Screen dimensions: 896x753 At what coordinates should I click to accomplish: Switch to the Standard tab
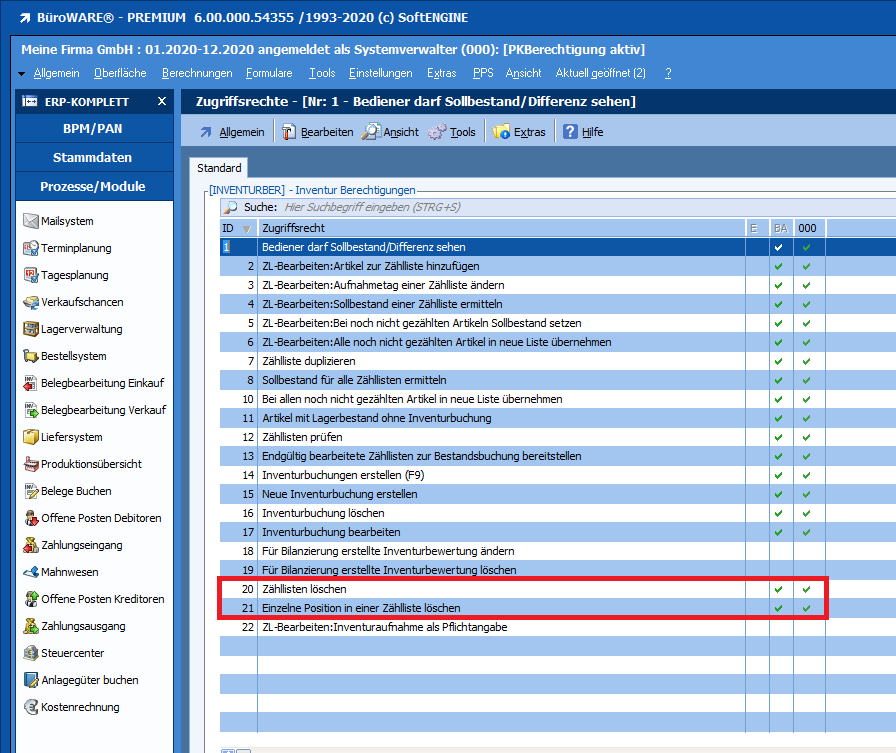tap(219, 168)
